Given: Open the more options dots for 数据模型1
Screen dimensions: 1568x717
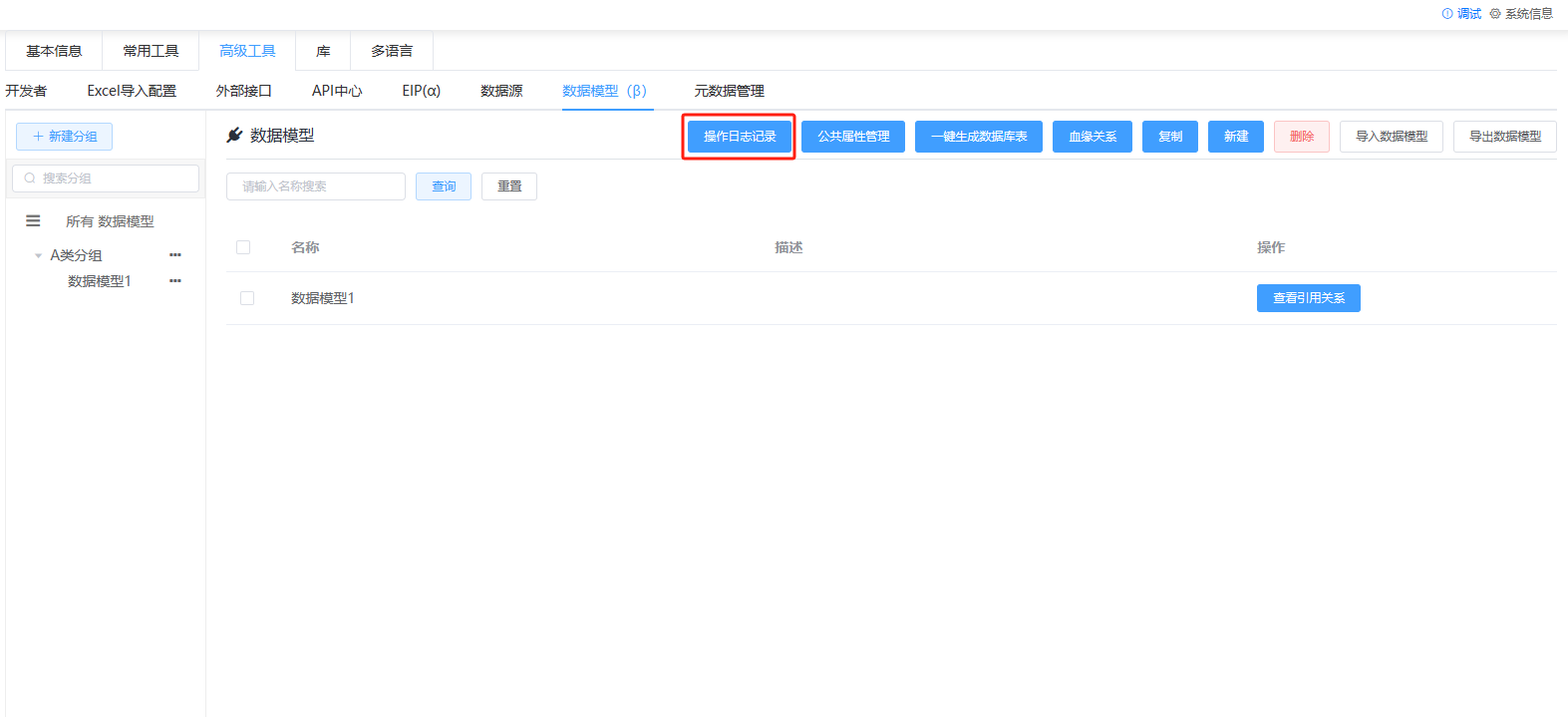Looking at the screenshot, I should tap(175, 281).
